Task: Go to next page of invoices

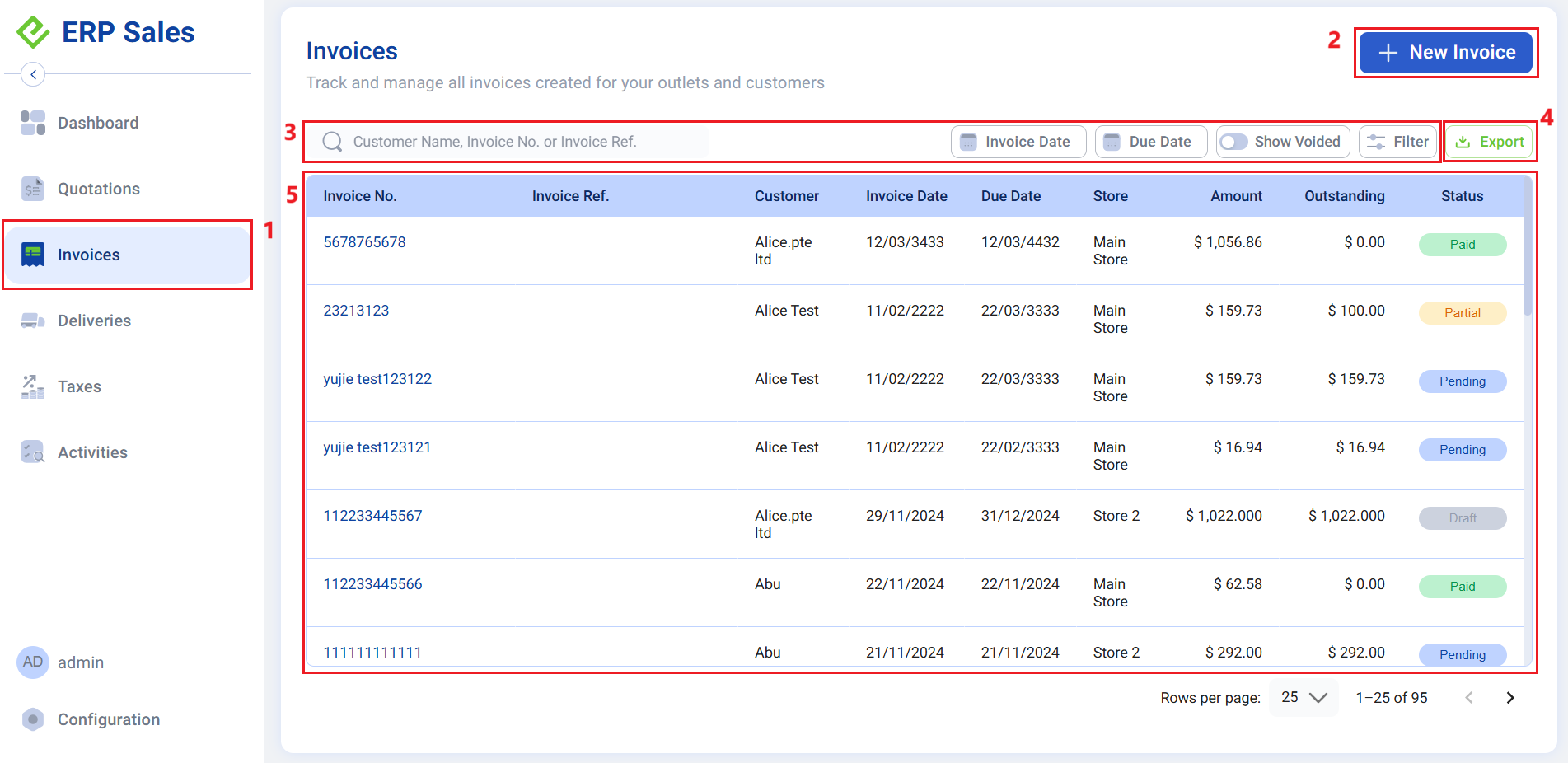Action: pyautogui.click(x=1510, y=697)
